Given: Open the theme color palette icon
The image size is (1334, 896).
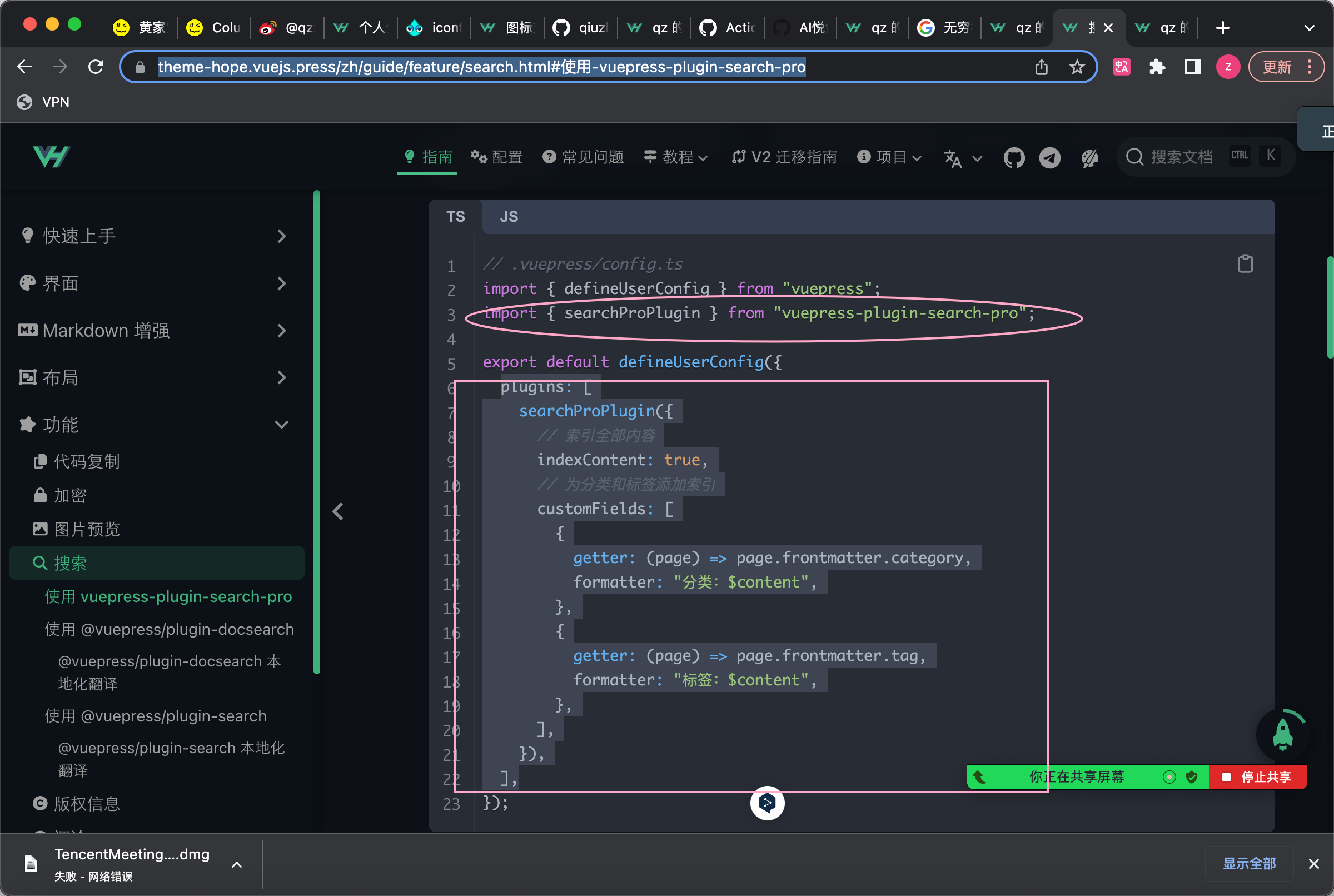Looking at the screenshot, I should [x=1089, y=157].
